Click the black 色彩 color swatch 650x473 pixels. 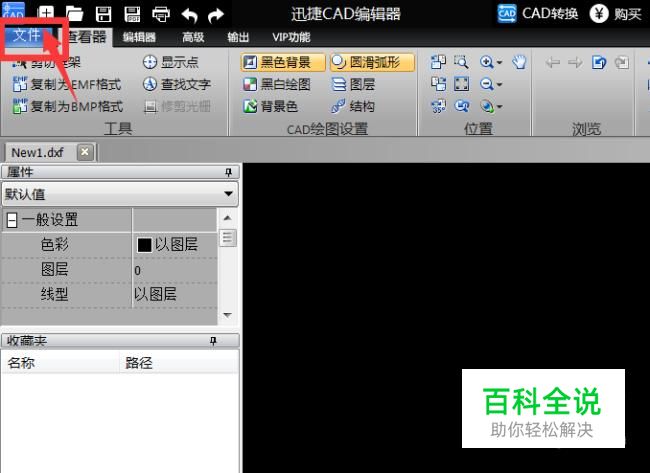(144, 245)
